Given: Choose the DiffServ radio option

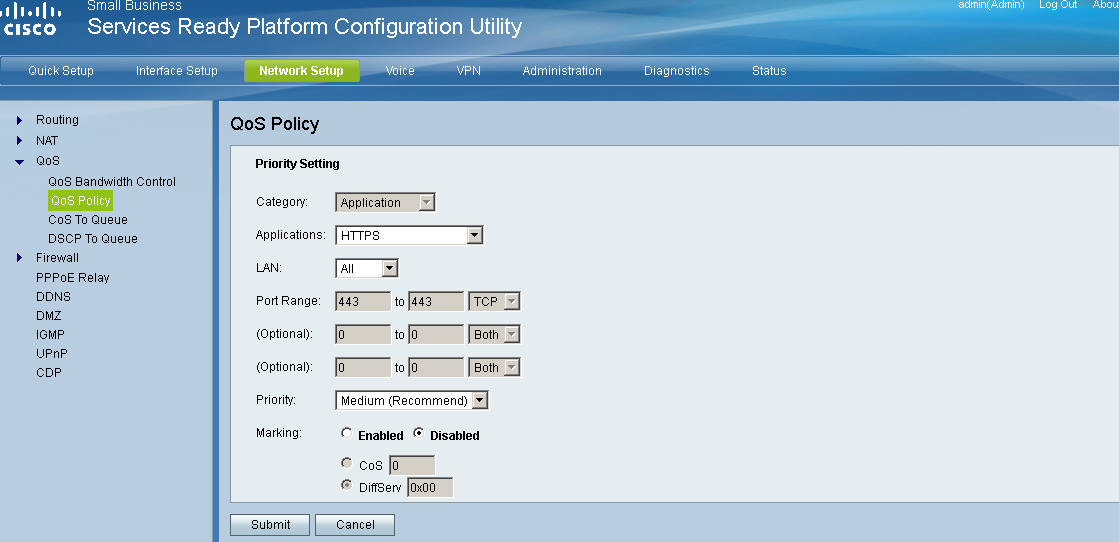Looking at the screenshot, I should pos(347,486).
